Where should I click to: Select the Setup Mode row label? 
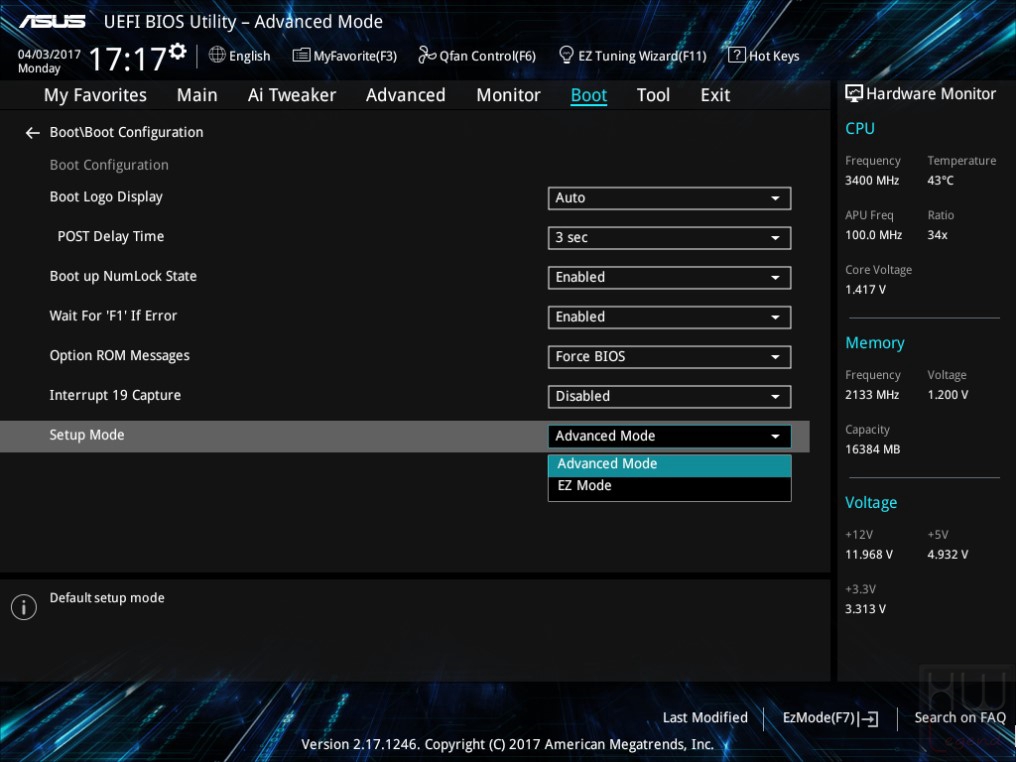click(x=87, y=435)
